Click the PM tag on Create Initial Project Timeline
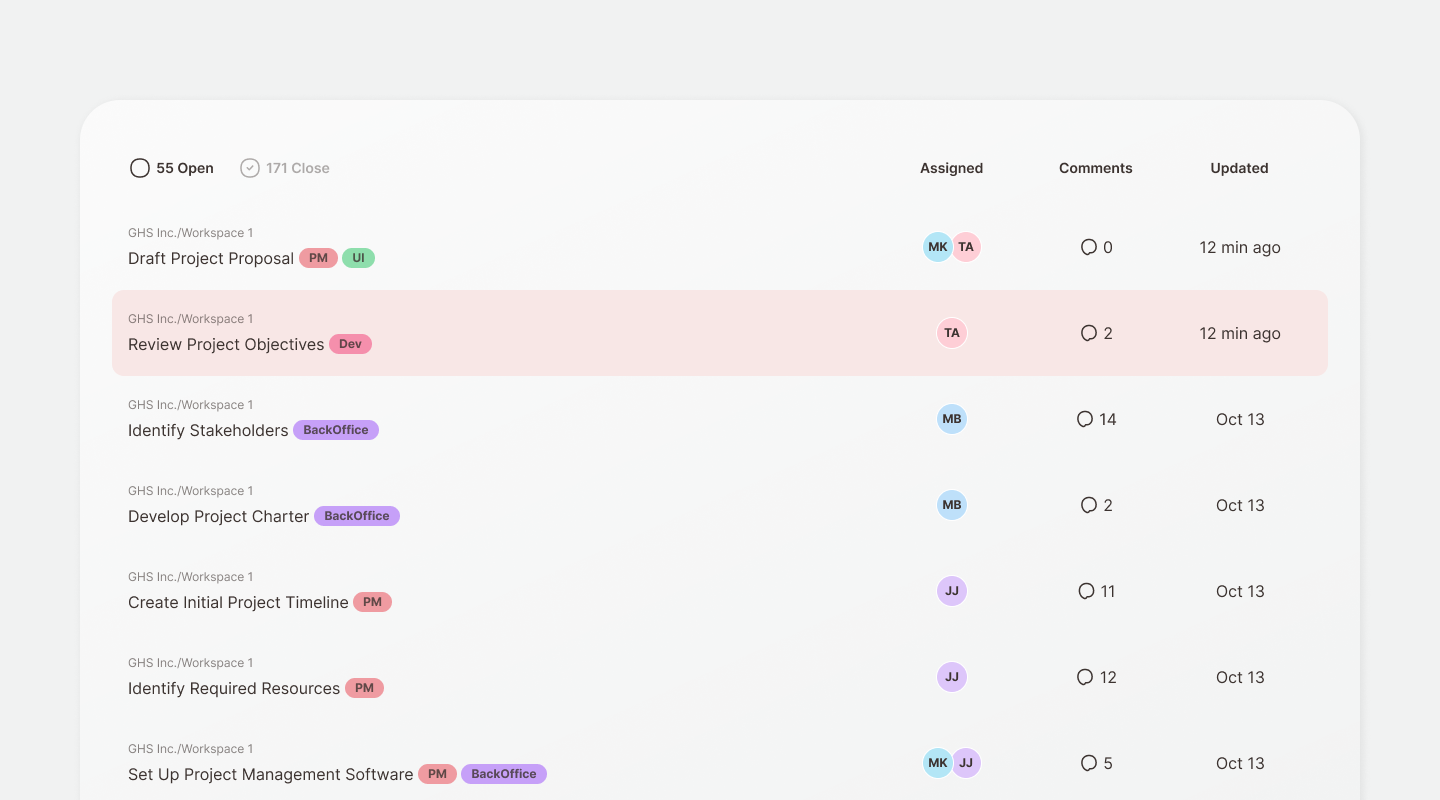This screenshot has height=800, width=1440. click(x=372, y=602)
